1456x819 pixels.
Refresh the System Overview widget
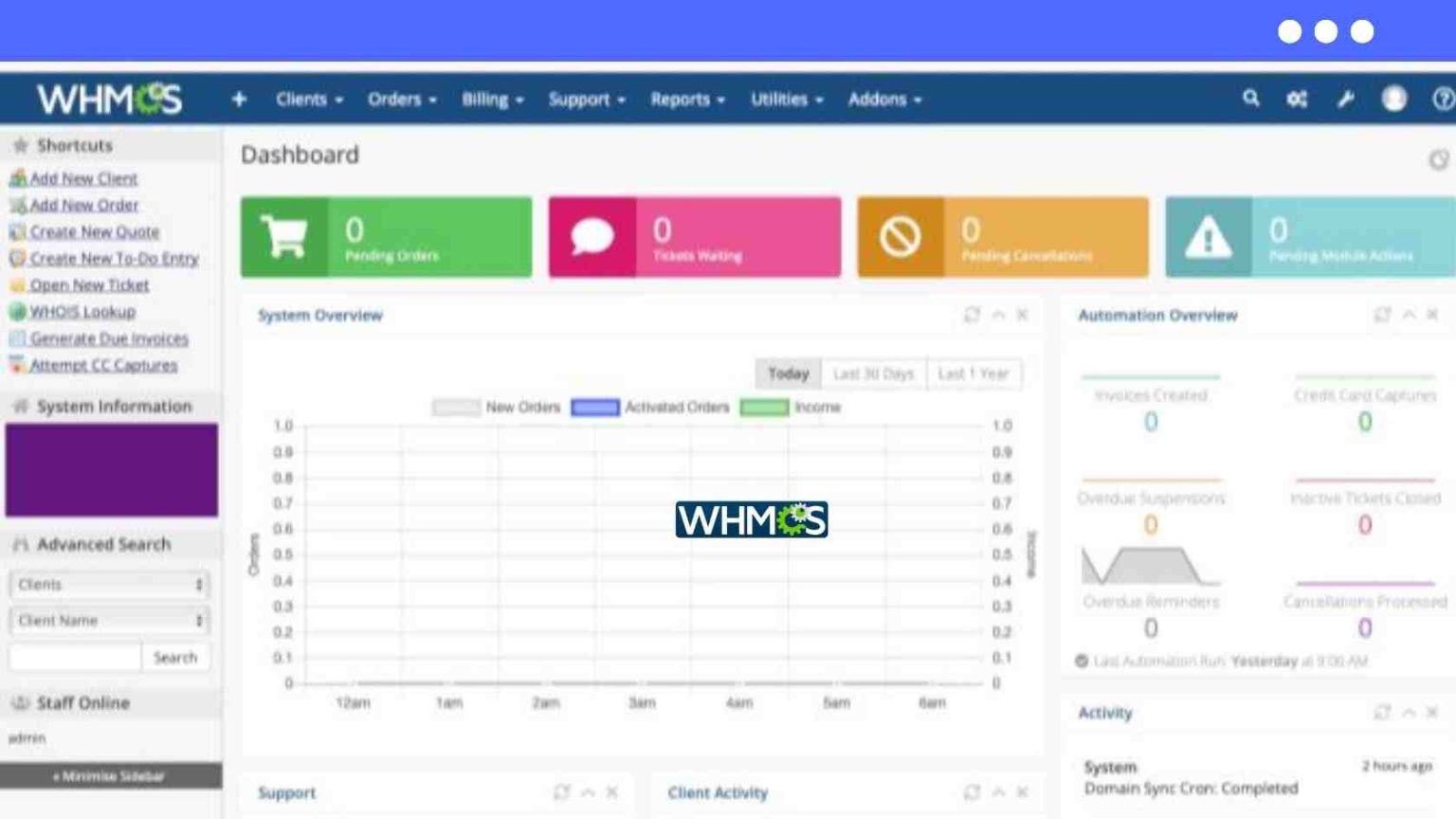[972, 315]
